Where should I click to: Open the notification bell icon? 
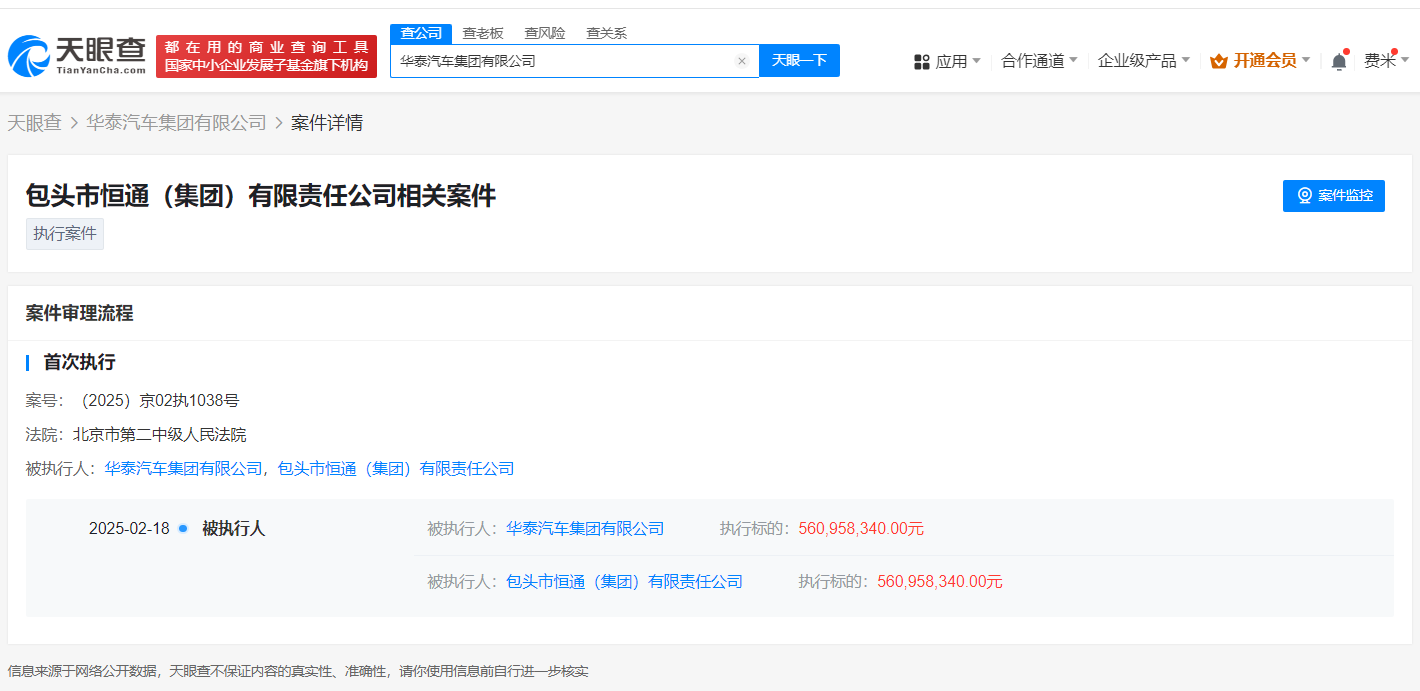pos(1339,61)
